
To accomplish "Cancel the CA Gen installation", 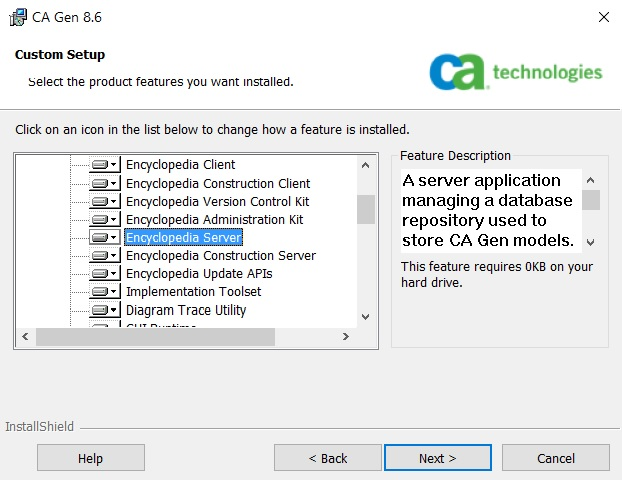I will tap(556, 458).
